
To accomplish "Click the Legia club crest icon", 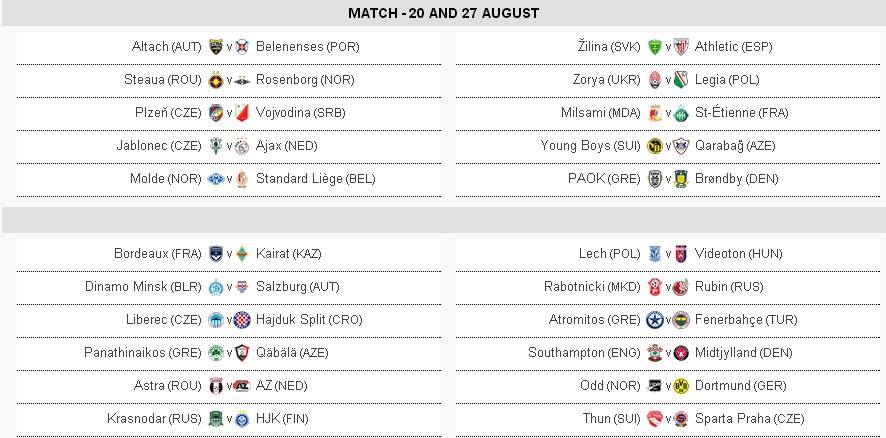I will (682, 80).
